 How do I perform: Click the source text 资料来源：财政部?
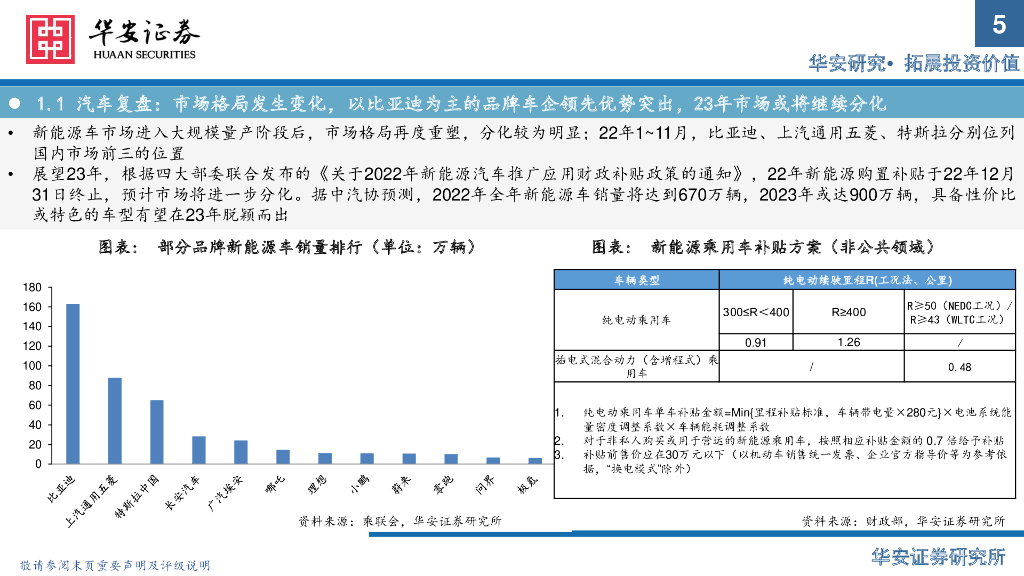(904, 520)
